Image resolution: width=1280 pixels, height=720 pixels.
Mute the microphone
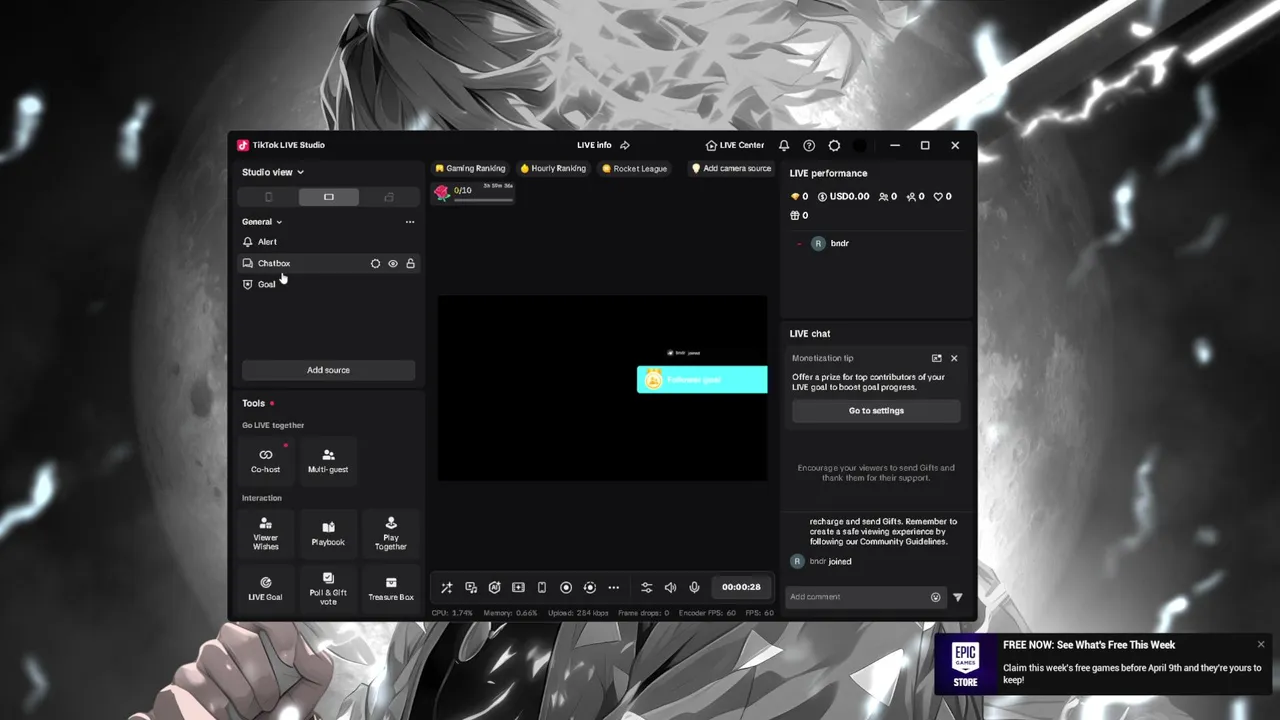point(694,587)
